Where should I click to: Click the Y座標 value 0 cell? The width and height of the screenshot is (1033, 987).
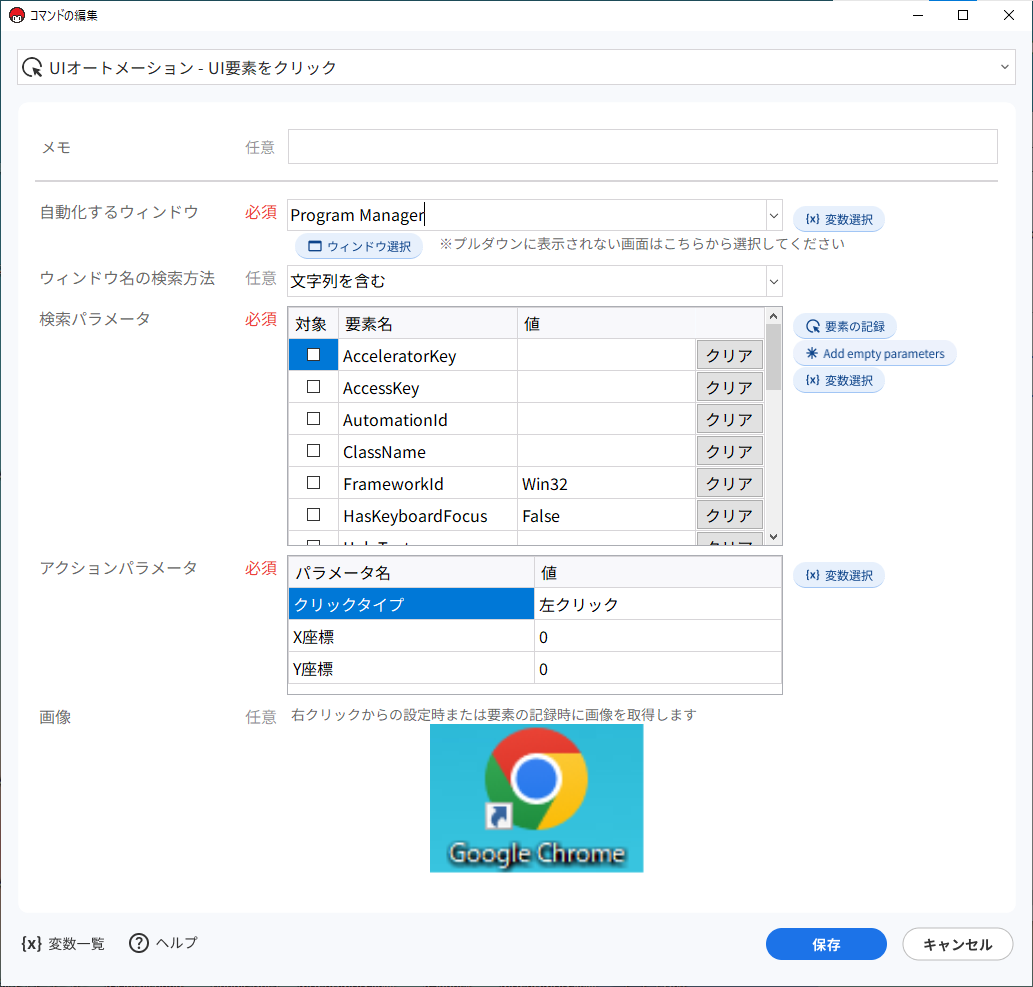[x=657, y=669]
